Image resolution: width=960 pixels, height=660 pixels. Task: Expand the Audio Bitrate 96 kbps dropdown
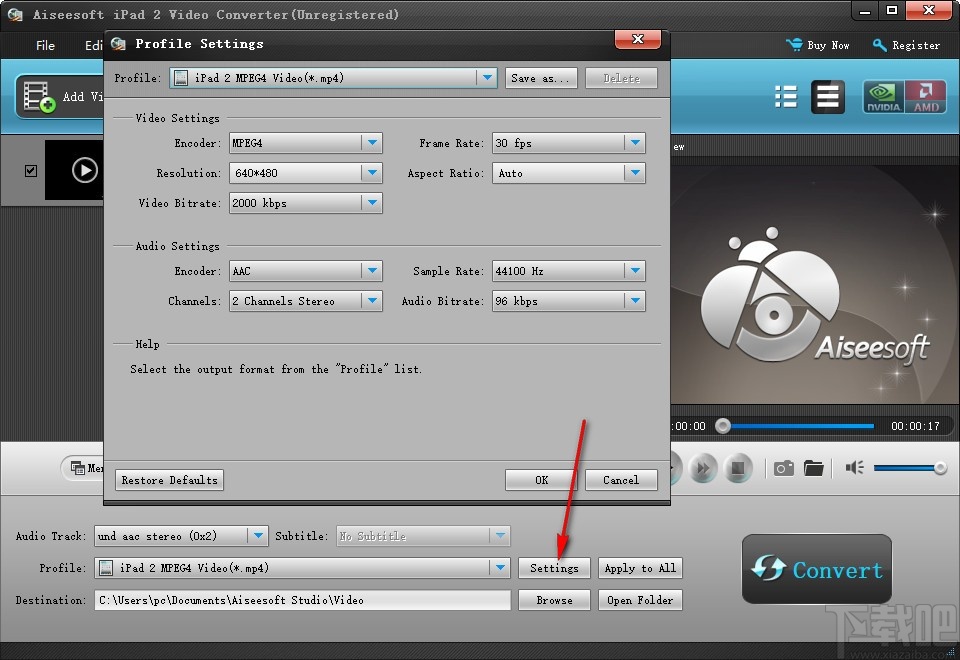[x=635, y=301]
